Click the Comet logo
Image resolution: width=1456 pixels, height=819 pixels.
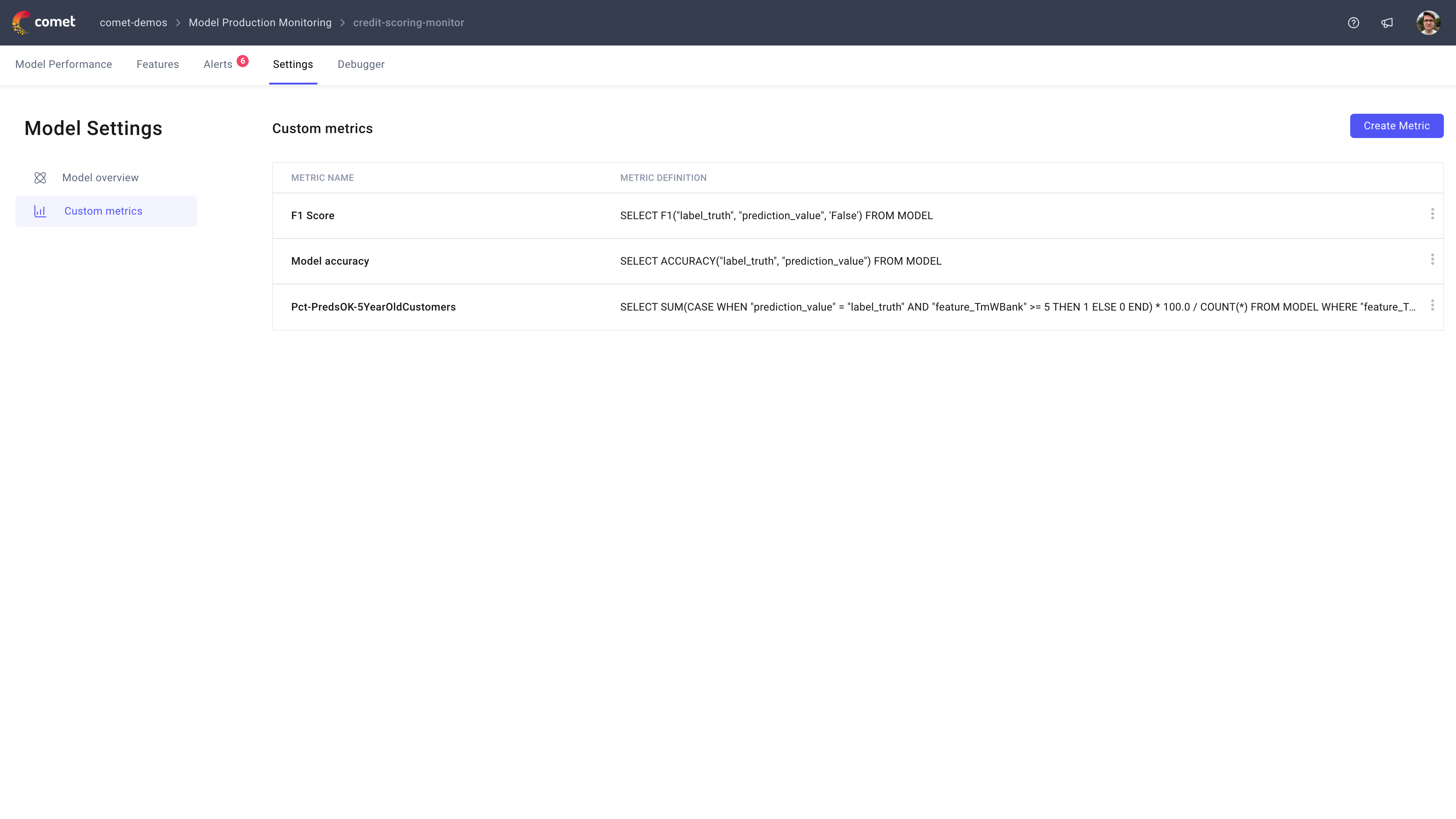(43, 22)
